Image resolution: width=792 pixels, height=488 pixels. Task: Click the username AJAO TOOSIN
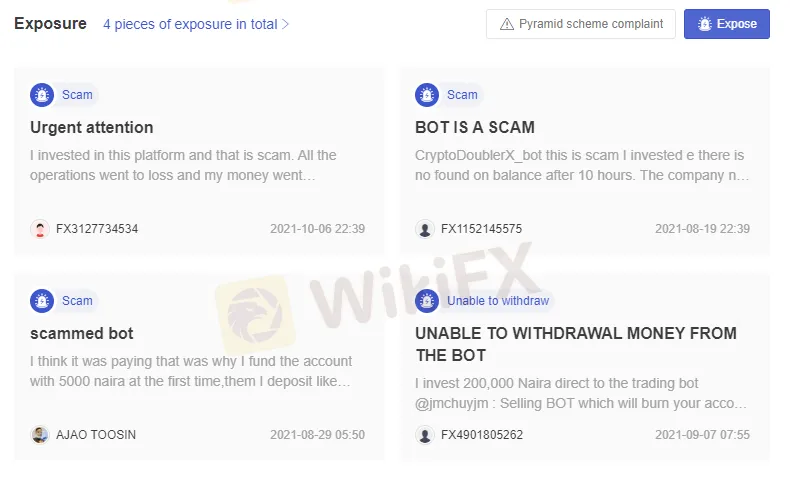pyautogui.click(x=96, y=435)
